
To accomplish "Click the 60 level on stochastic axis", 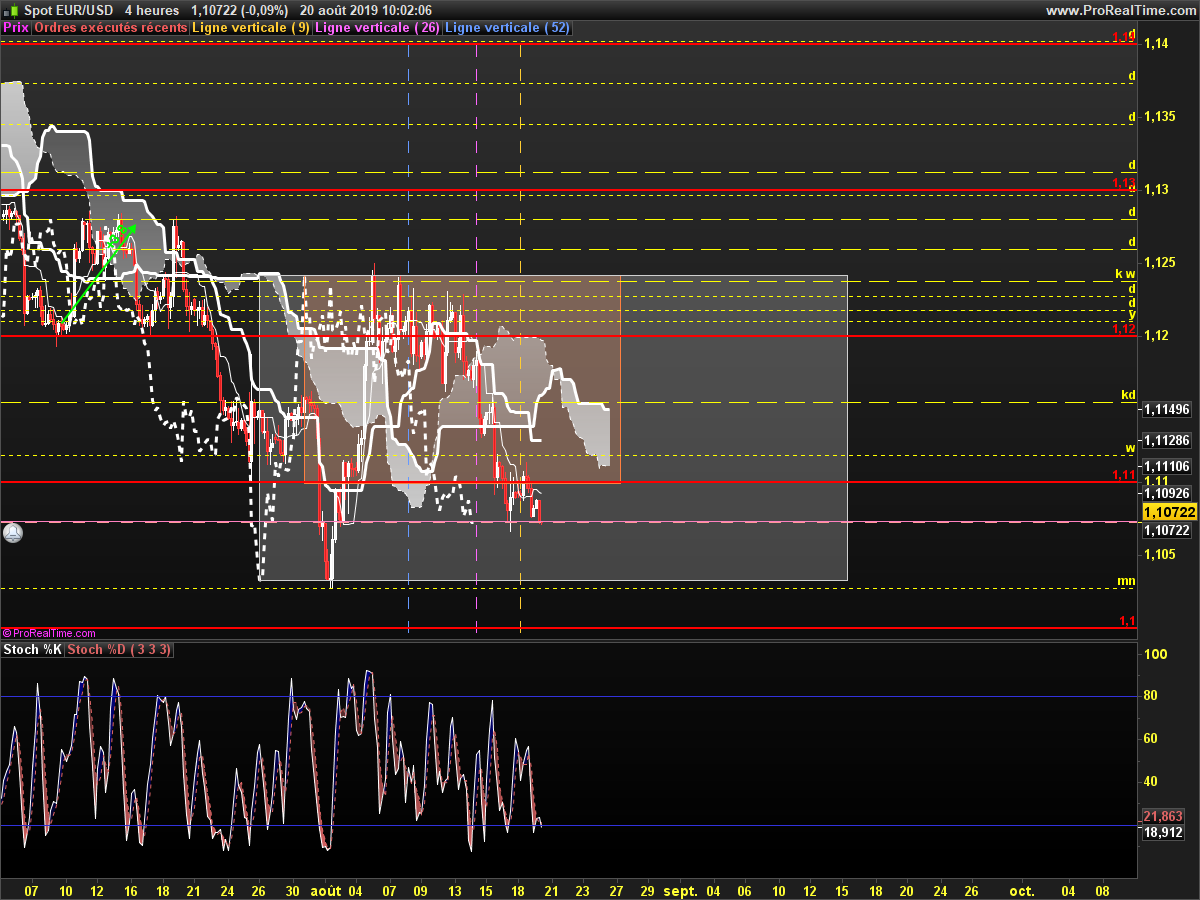I will [x=1153, y=739].
